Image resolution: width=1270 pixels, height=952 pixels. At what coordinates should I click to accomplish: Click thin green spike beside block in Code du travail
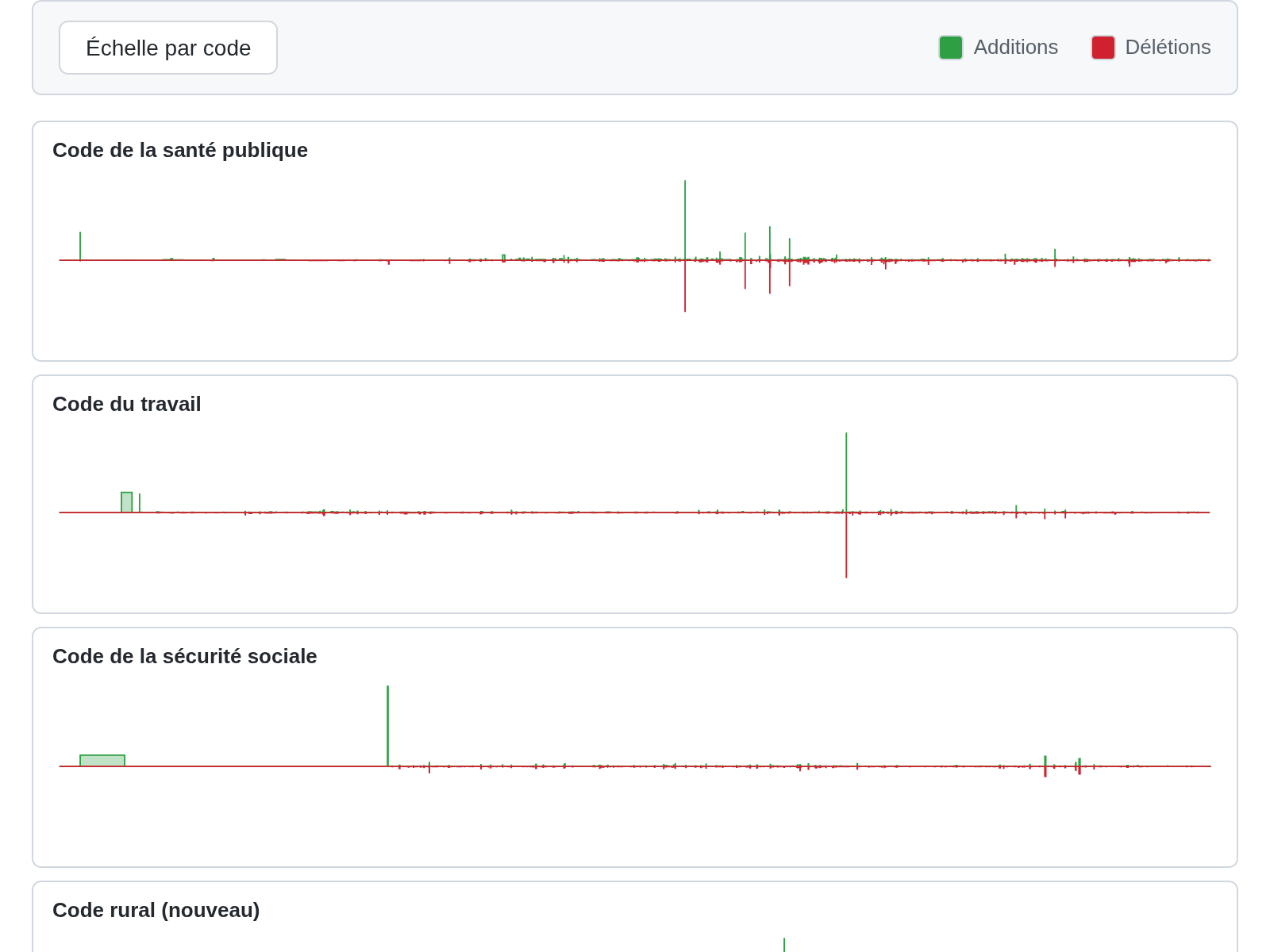click(140, 503)
